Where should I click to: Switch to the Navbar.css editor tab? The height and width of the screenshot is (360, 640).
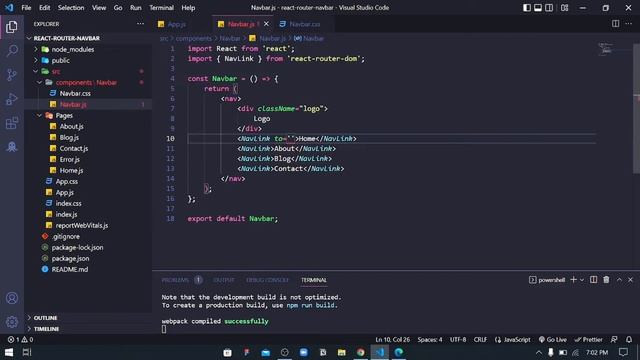[x=304, y=24]
